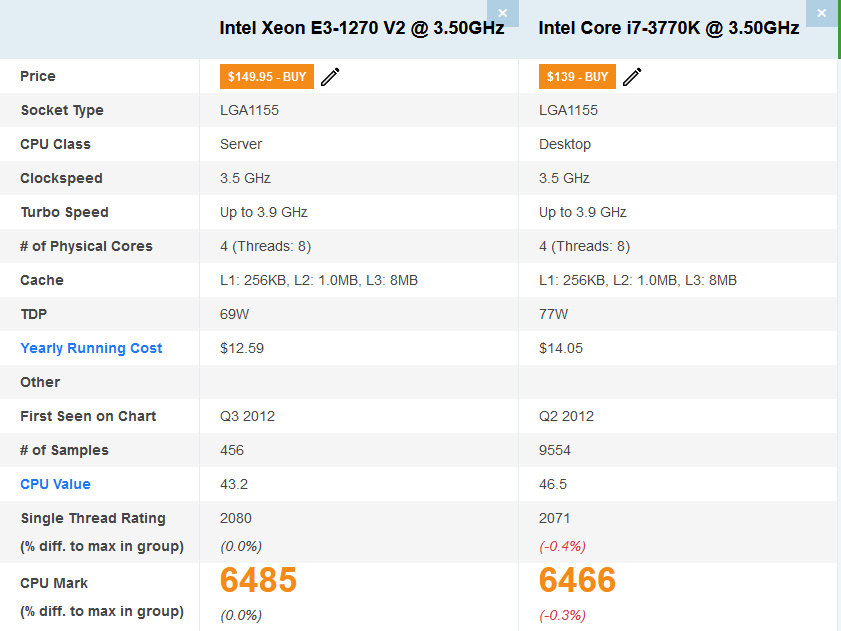Viewport: 841px width, 631px height.
Task: Click the i7 Single Thread Rating 2071
Action: [555, 518]
